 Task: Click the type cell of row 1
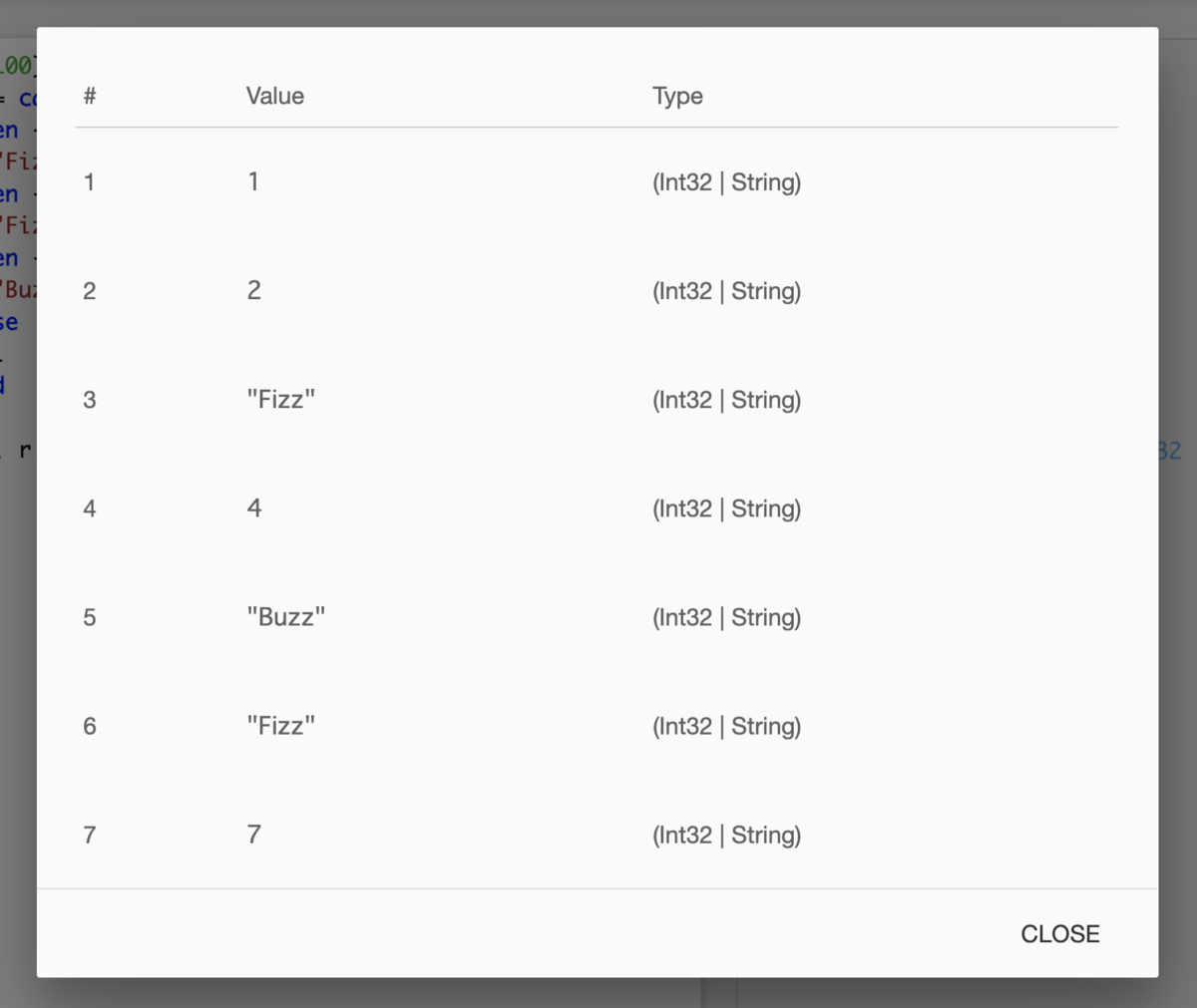[726, 182]
